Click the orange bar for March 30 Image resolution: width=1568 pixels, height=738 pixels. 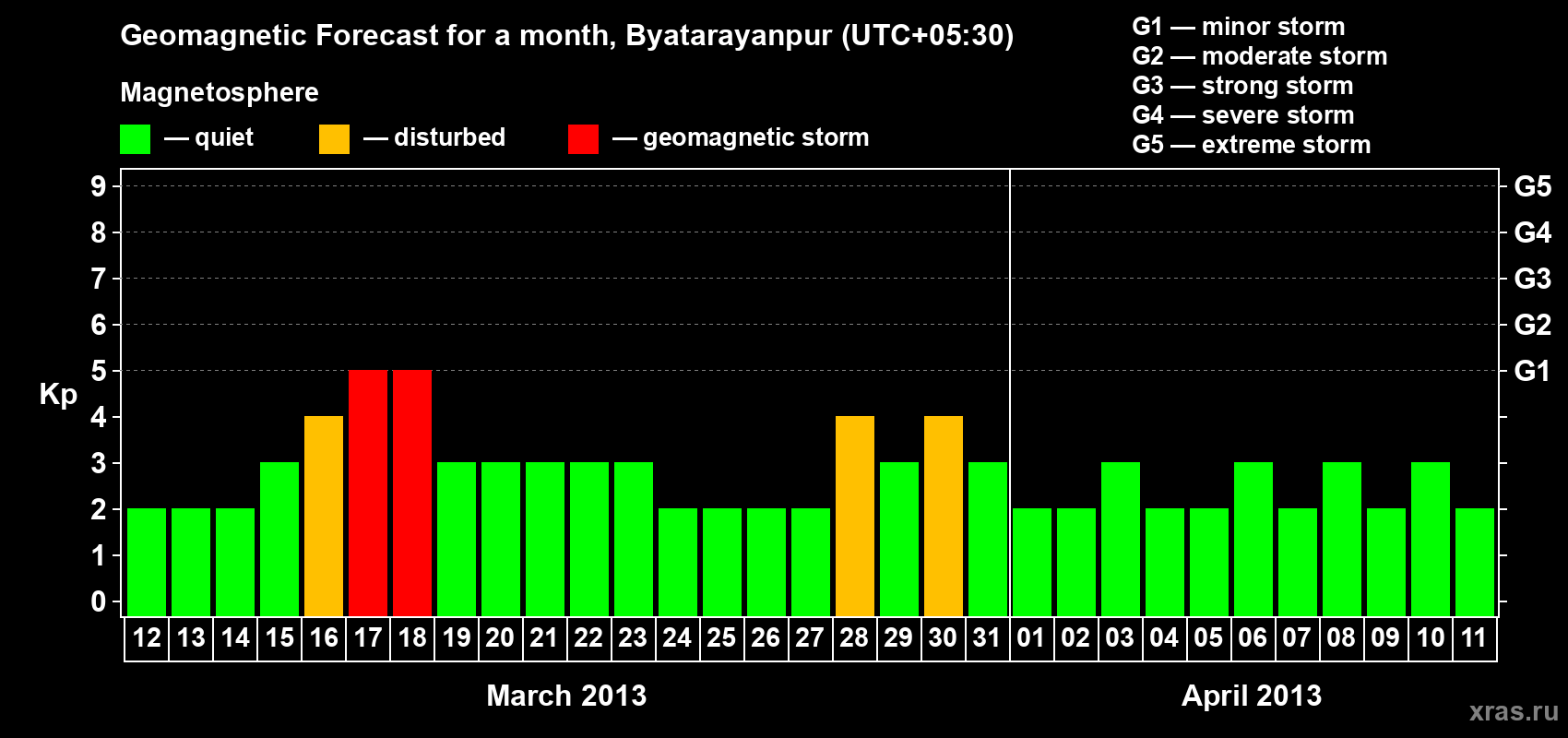[944, 516]
